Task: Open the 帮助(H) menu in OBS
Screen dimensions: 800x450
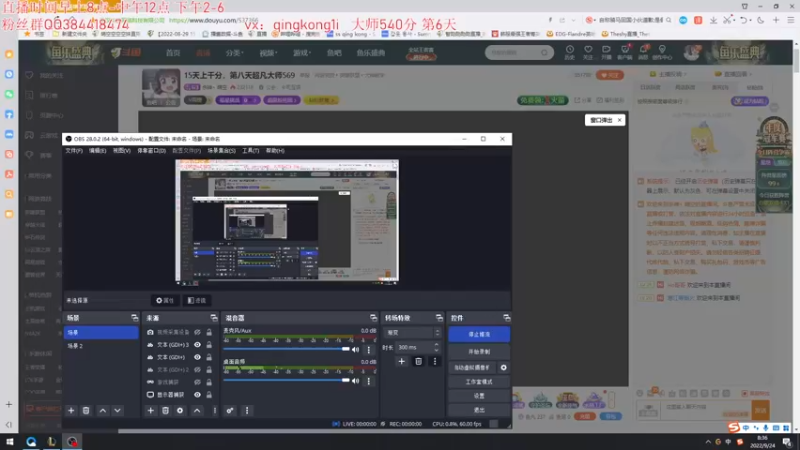Action: pos(274,151)
